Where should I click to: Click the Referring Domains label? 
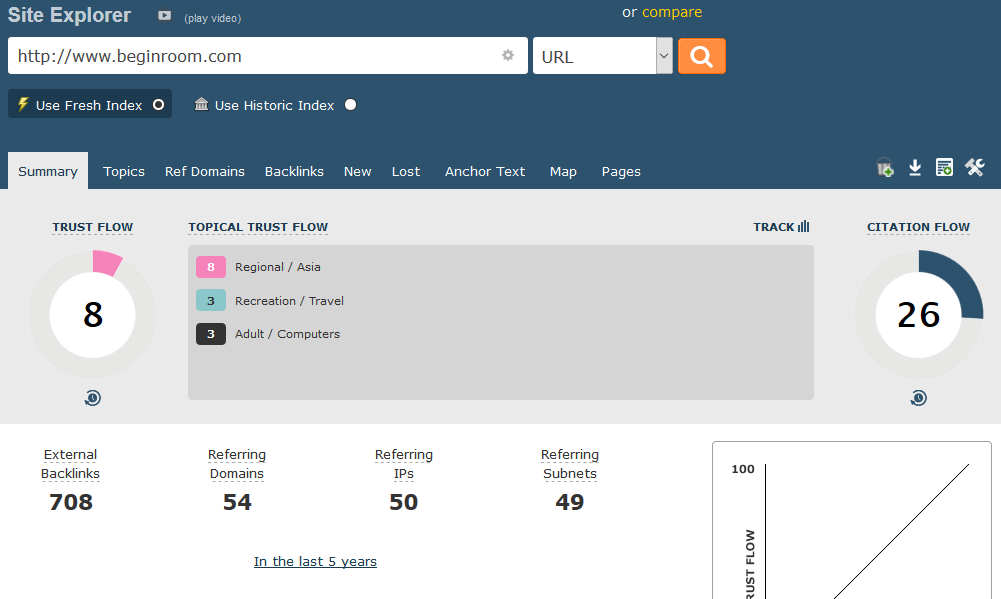[237, 464]
